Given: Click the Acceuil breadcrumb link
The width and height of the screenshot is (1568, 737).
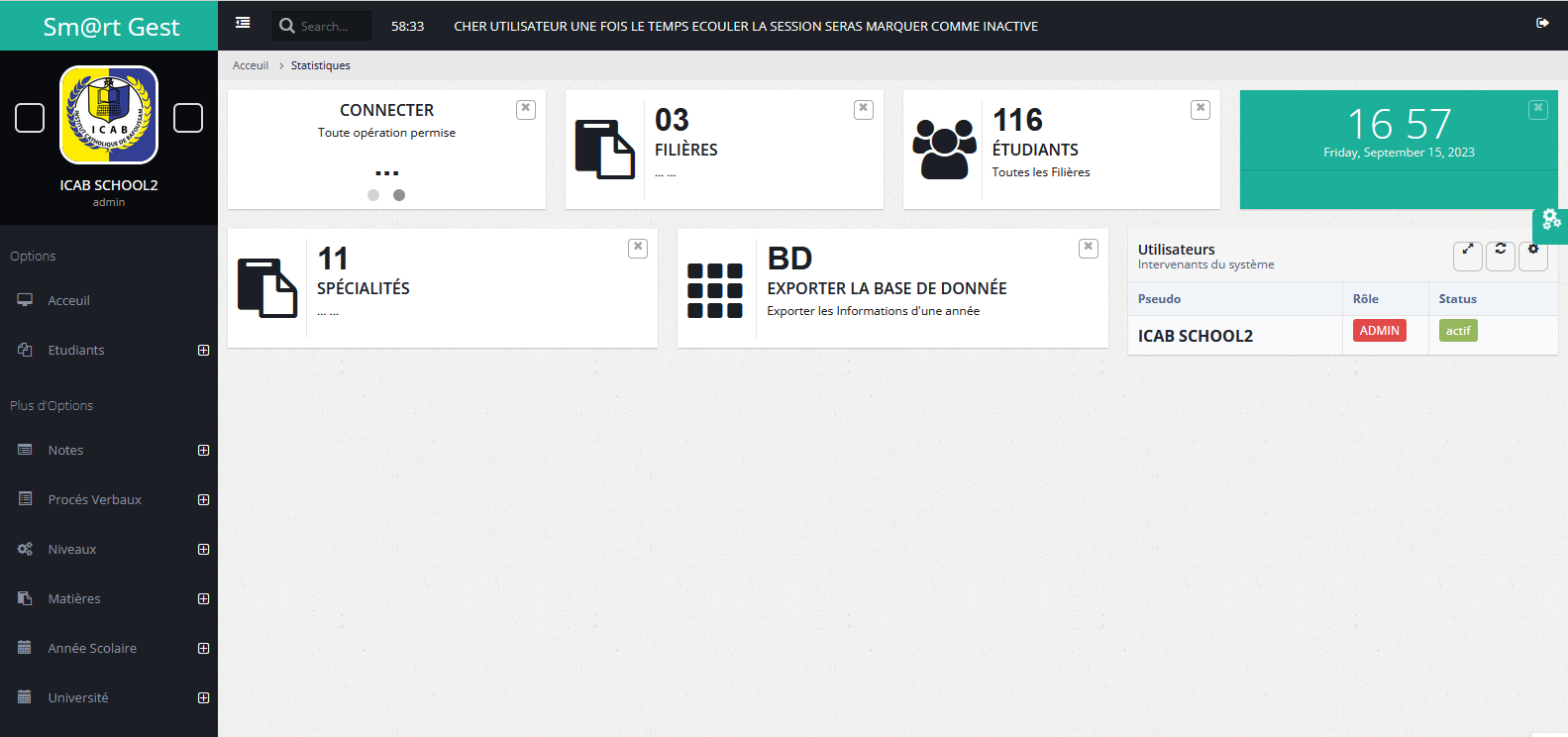Looking at the screenshot, I should tap(250, 65).
